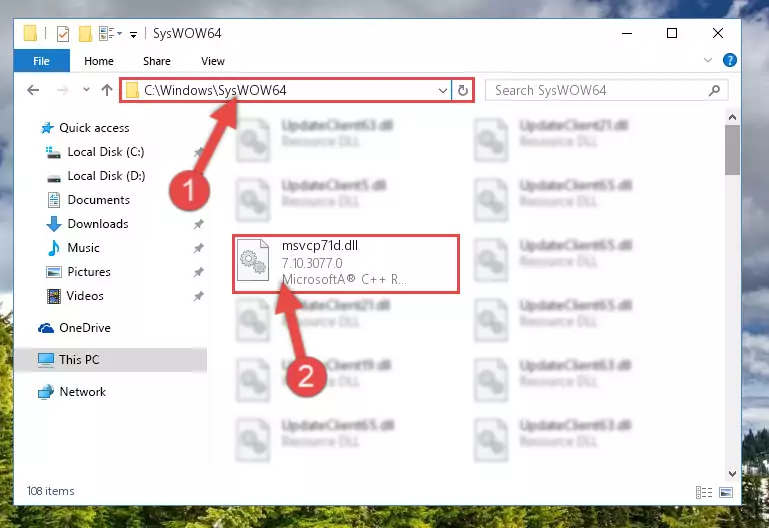Image resolution: width=769 pixels, height=528 pixels.
Task: Open the File menu tab
Action: 41,61
